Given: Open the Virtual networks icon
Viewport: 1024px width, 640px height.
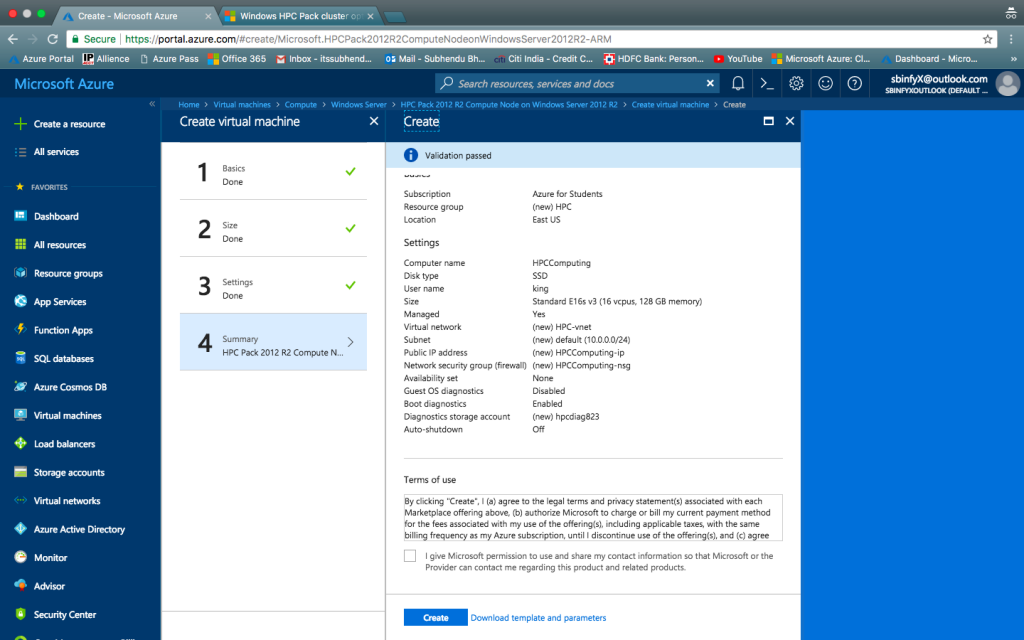Looking at the screenshot, I should 20,500.
